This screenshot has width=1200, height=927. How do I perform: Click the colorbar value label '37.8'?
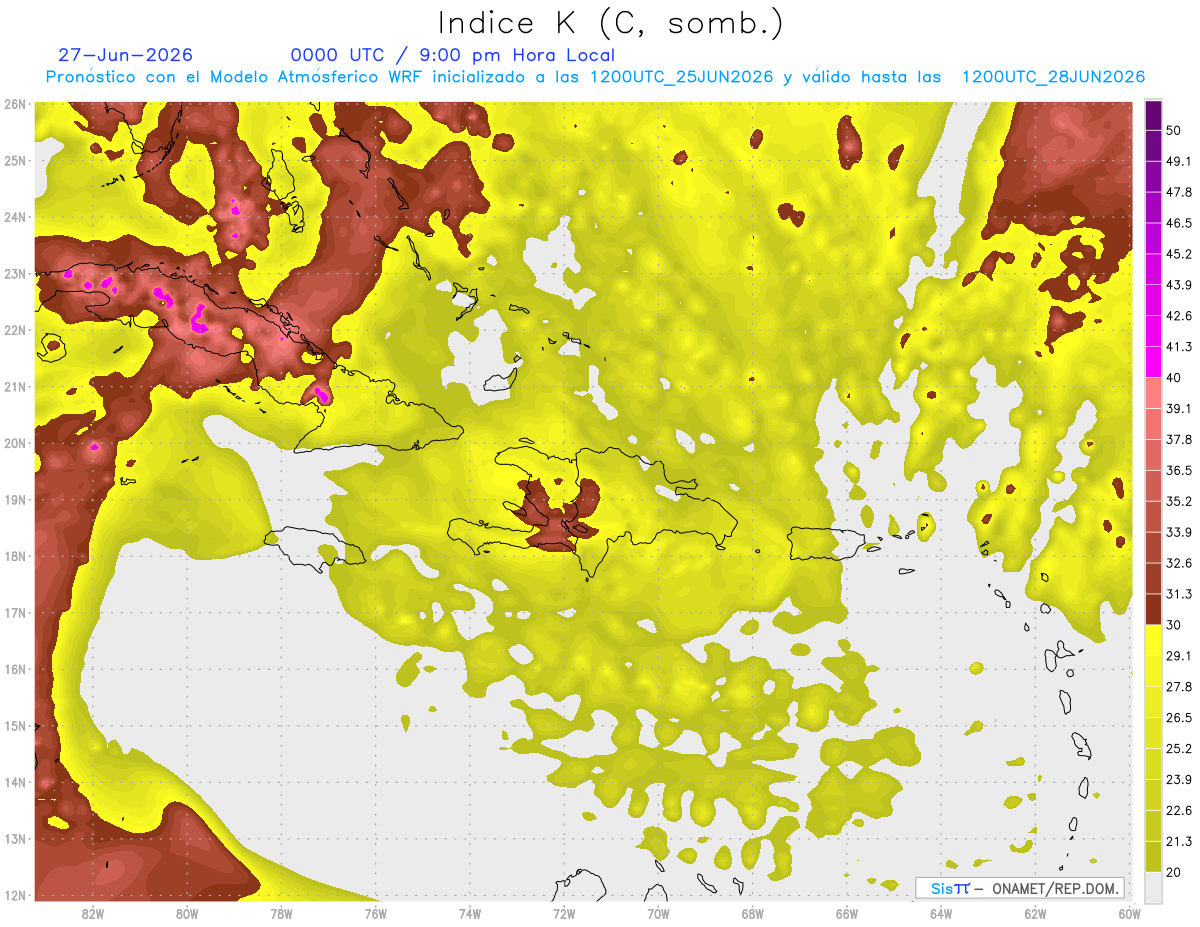pyautogui.click(x=1179, y=439)
